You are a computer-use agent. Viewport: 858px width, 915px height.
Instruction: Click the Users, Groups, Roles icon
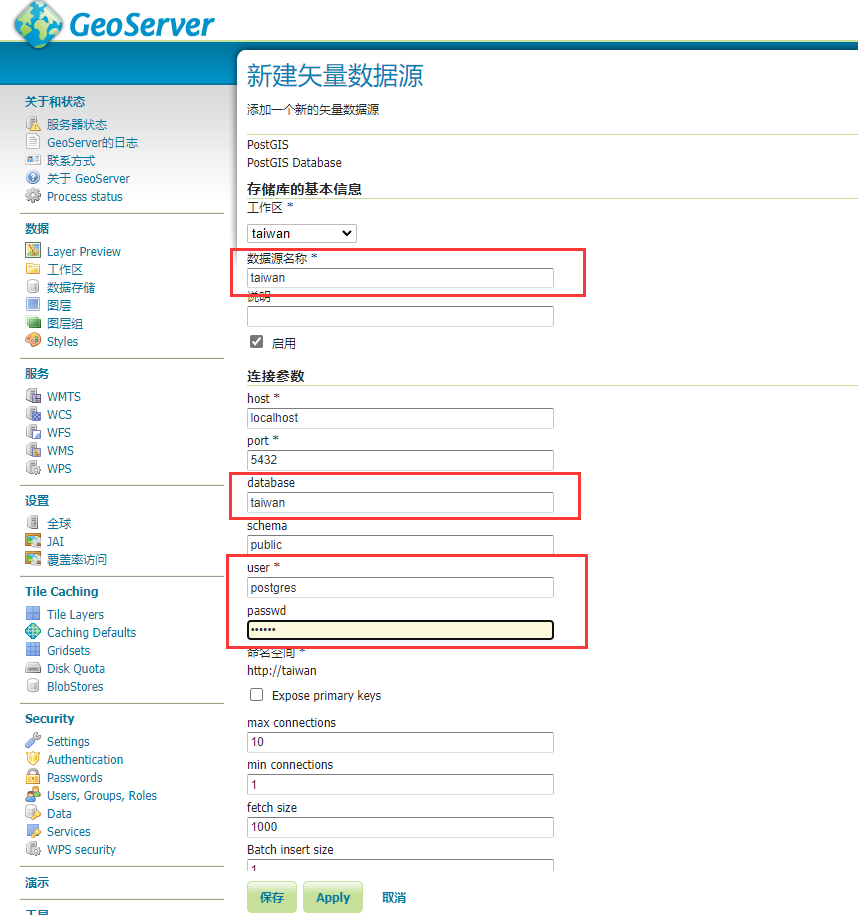pos(33,795)
